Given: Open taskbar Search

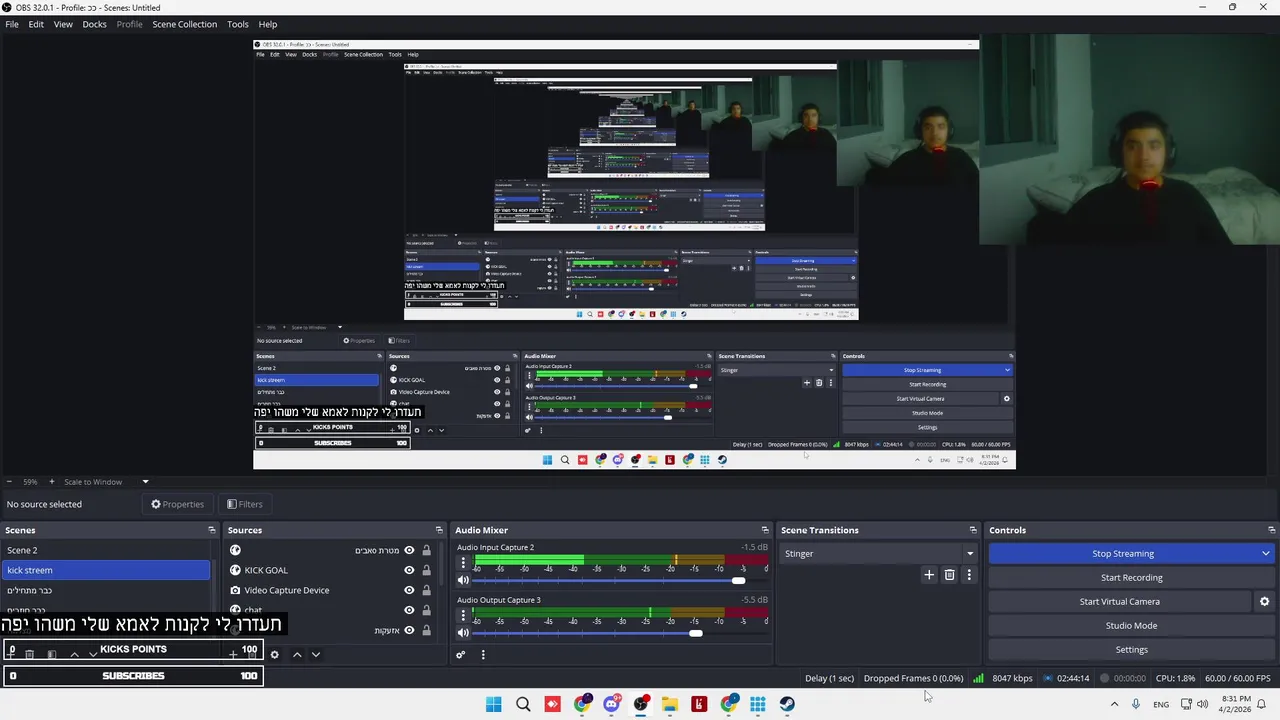Looking at the screenshot, I should [523, 704].
